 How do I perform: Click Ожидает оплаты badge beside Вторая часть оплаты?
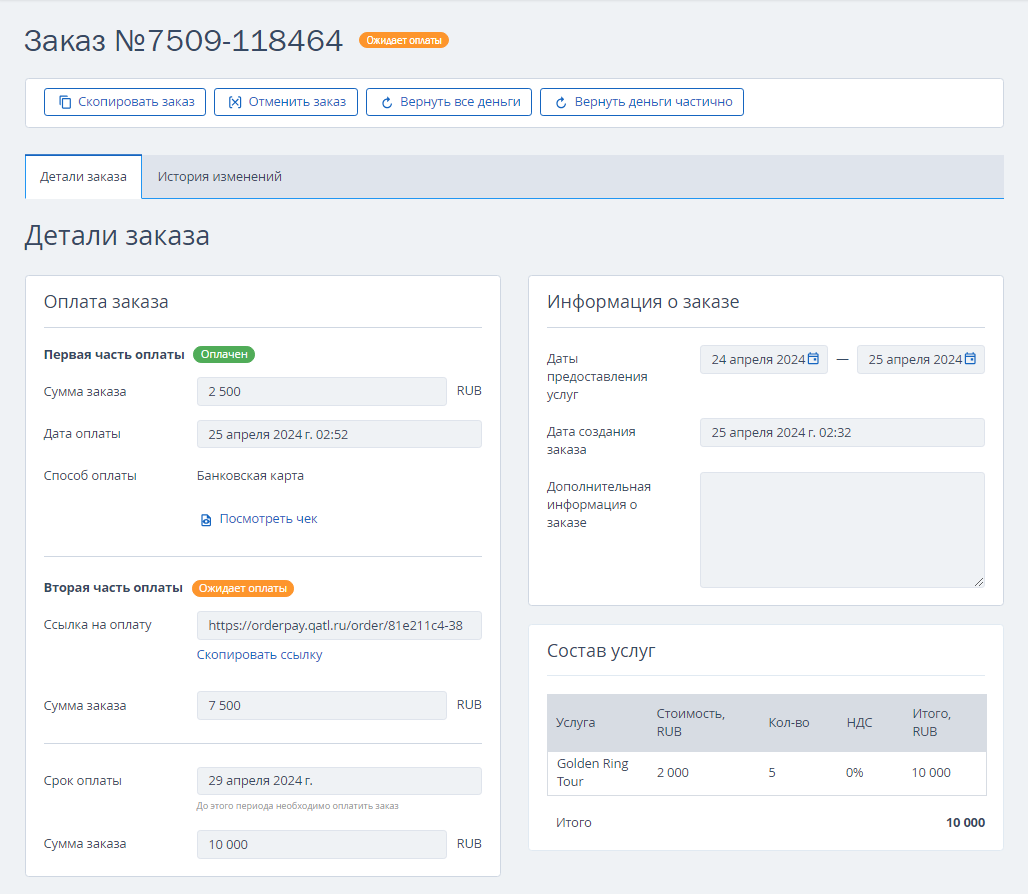pyautogui.click(x=243, y=589)
